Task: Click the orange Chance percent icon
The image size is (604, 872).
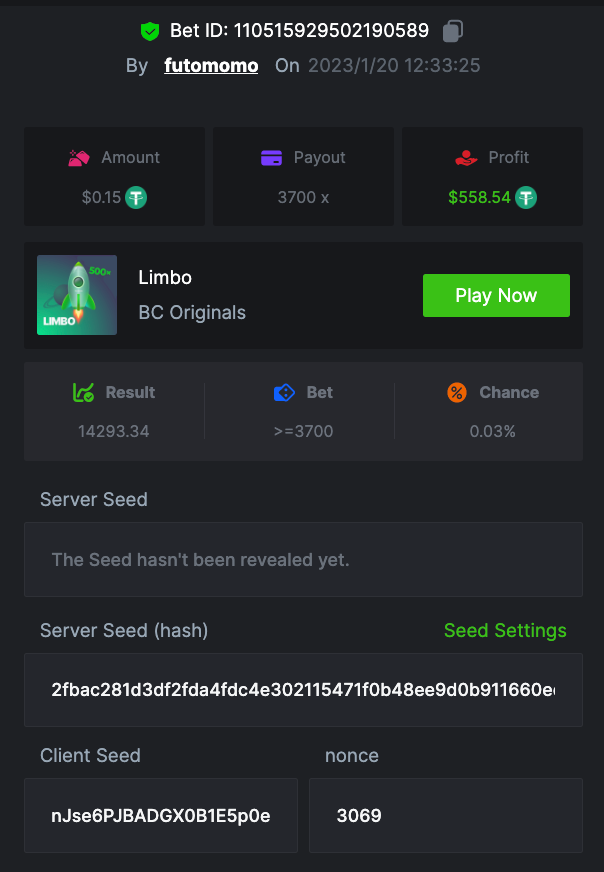Action: click(x=457, y=392)
